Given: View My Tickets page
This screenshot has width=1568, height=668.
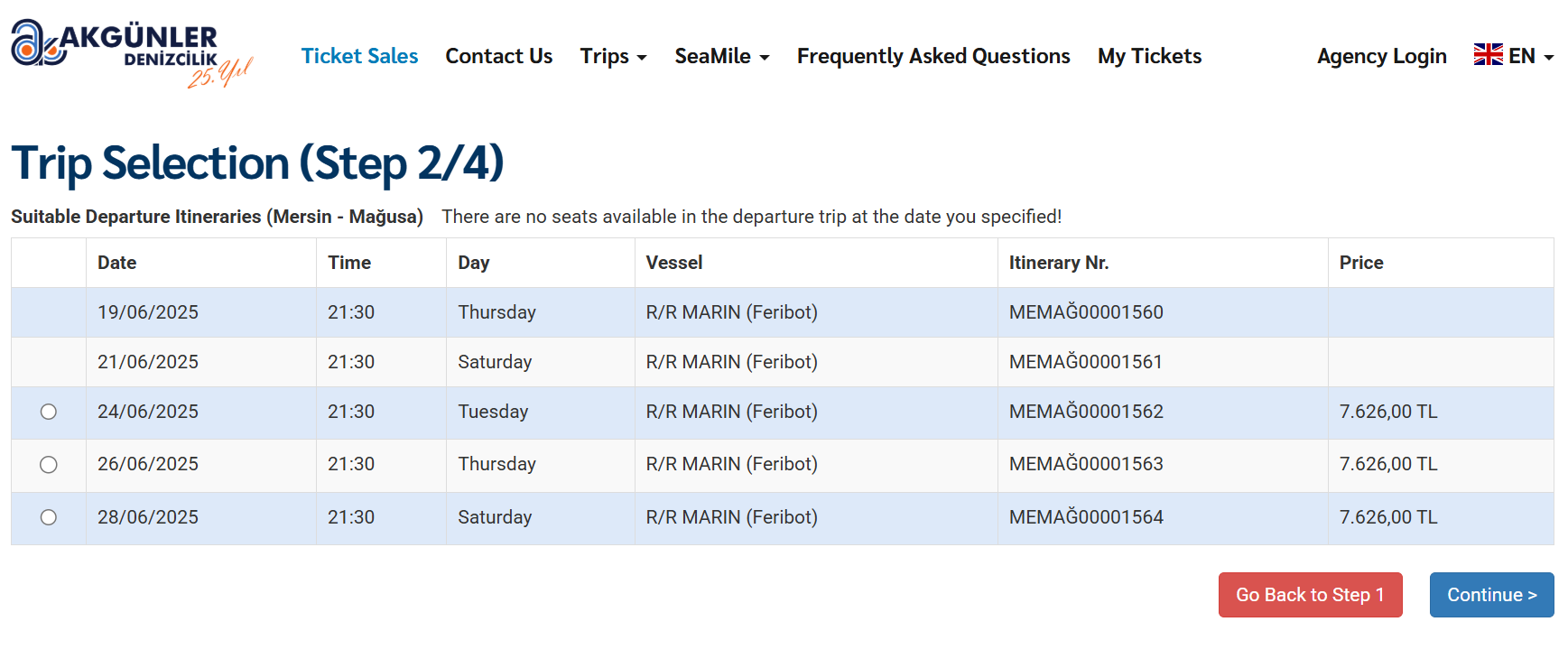Looking at the screenshot, I should pyautogui.click(x=1149, y=56).
